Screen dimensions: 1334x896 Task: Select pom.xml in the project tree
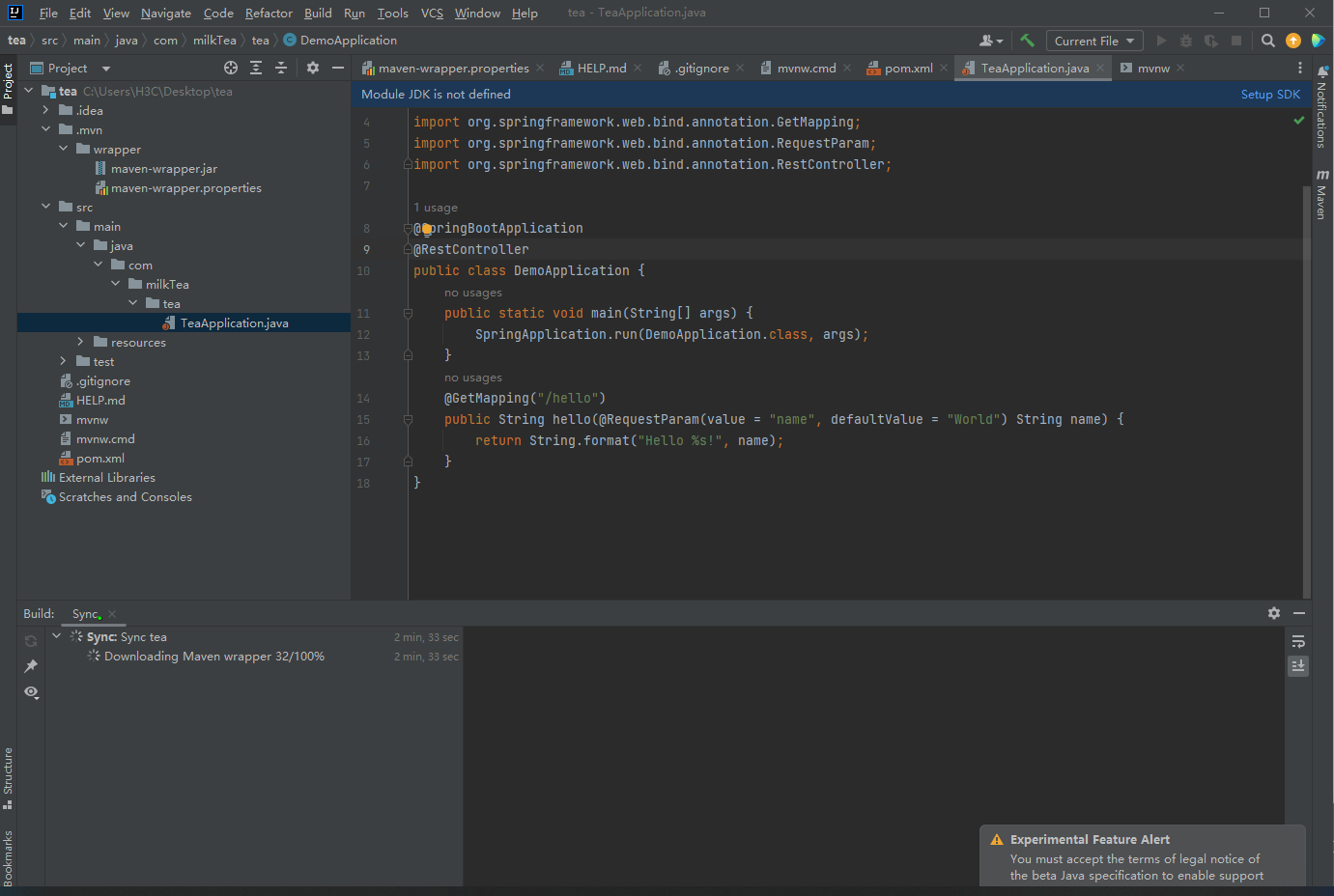click(100, 459)
